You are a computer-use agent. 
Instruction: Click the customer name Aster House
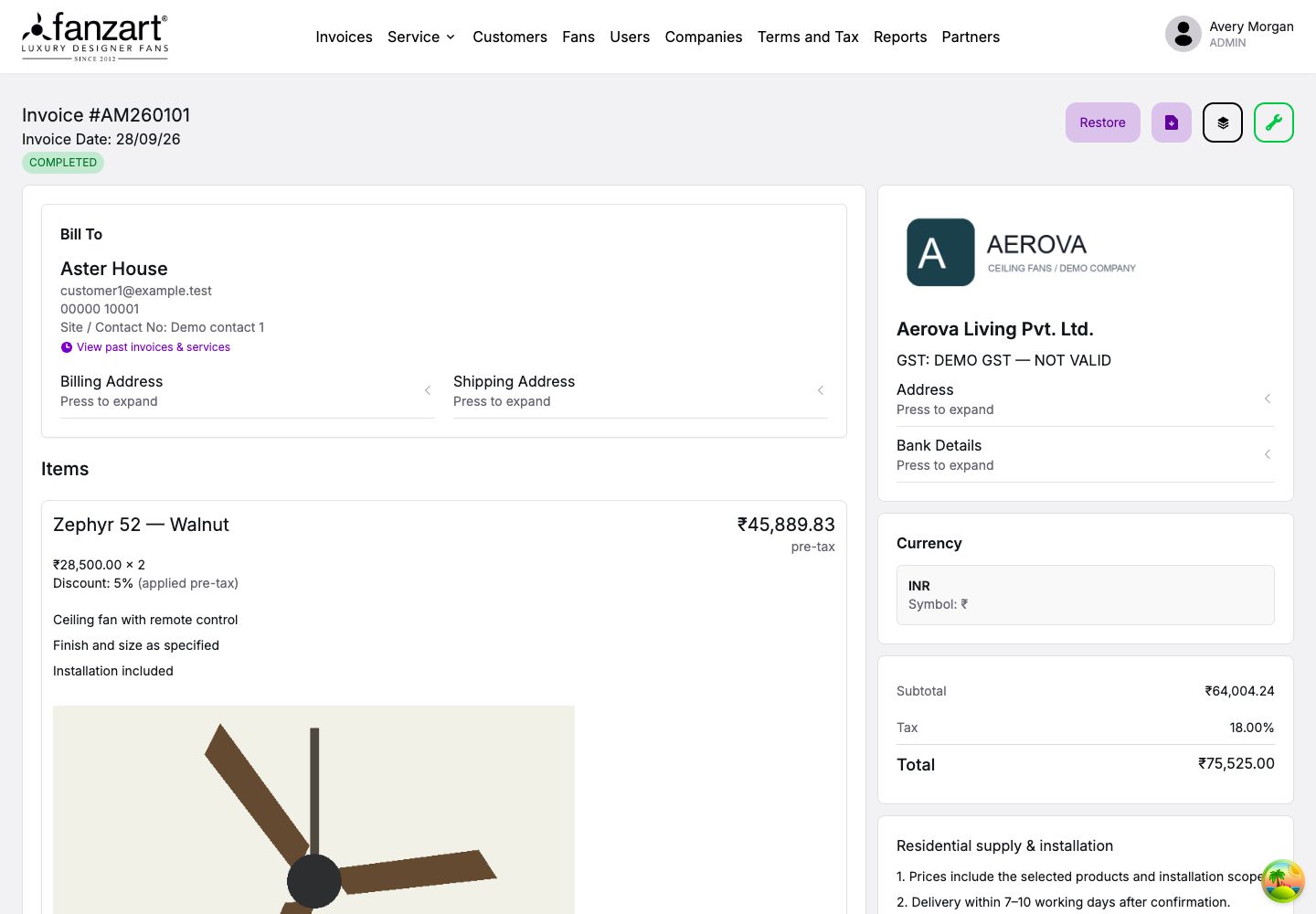114,269
